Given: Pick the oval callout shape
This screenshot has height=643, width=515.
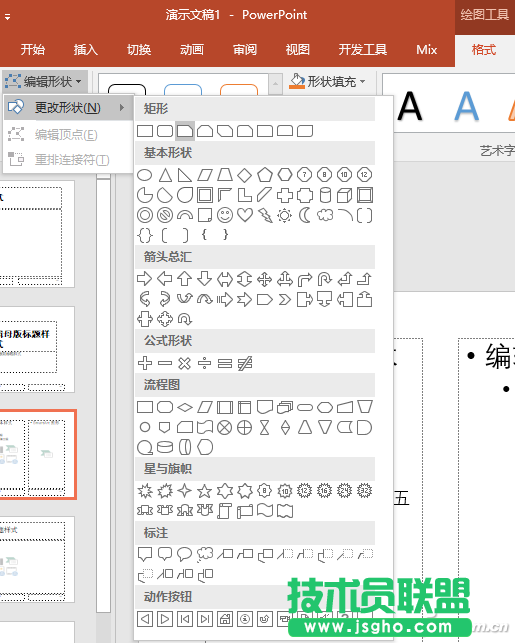Looking at the screenshot, I should click(185, 554).
